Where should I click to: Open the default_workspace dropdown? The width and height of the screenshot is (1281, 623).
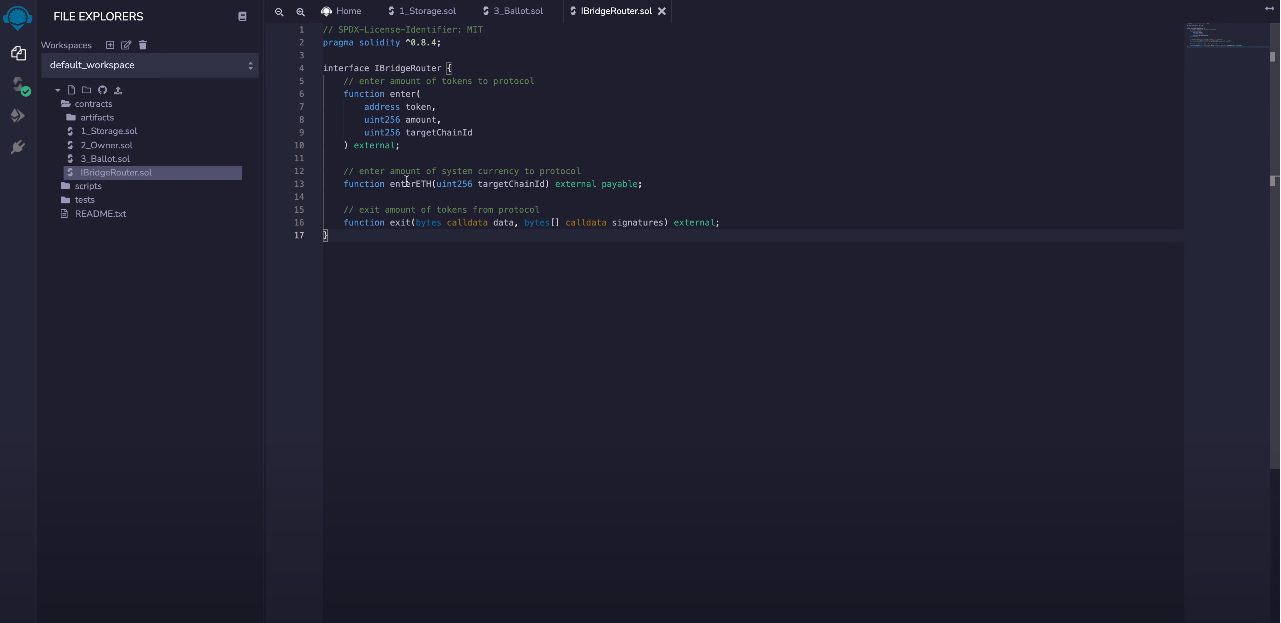150,65
